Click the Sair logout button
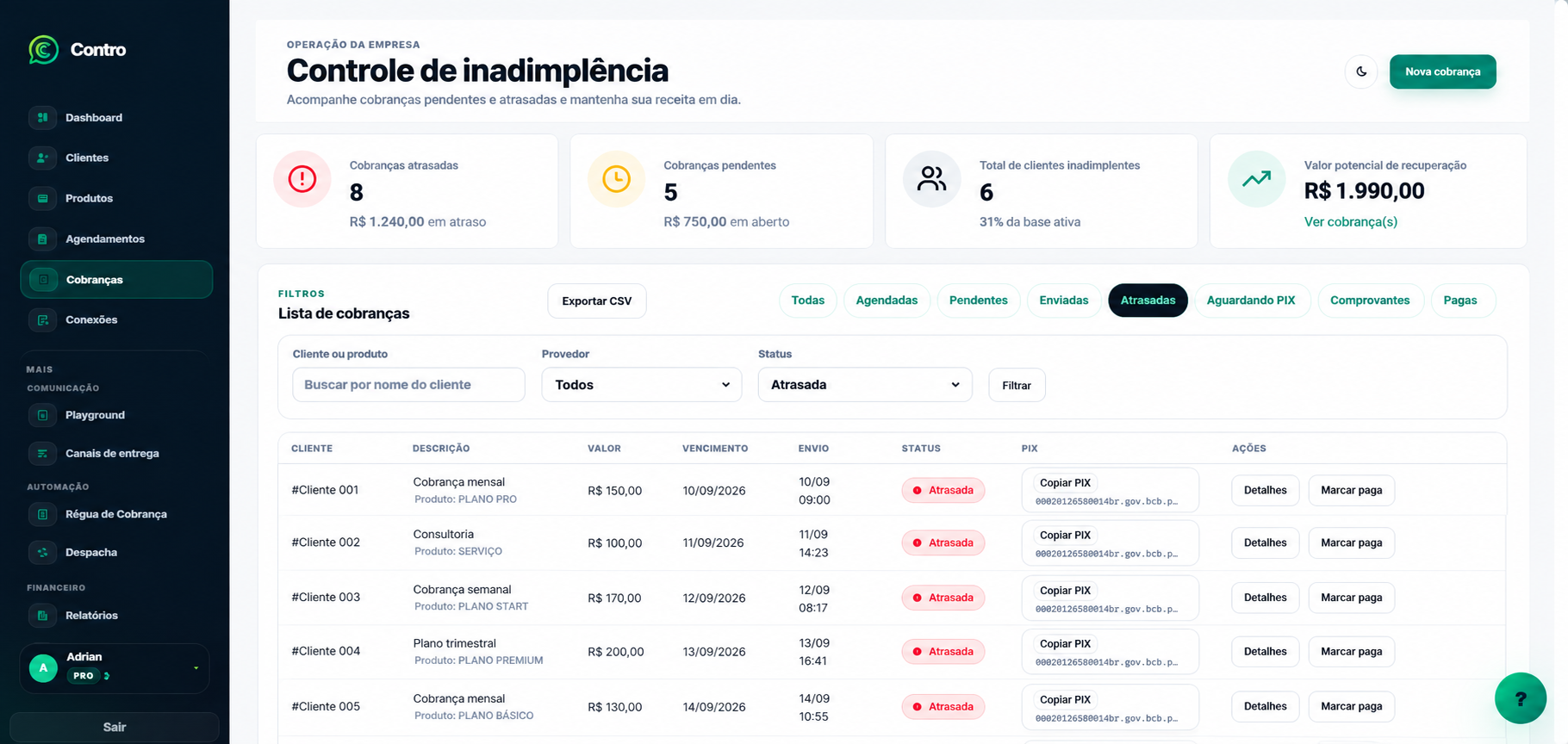Viewport: 1568px width, 744px height. pyautogui.click(x=115, y=727)
